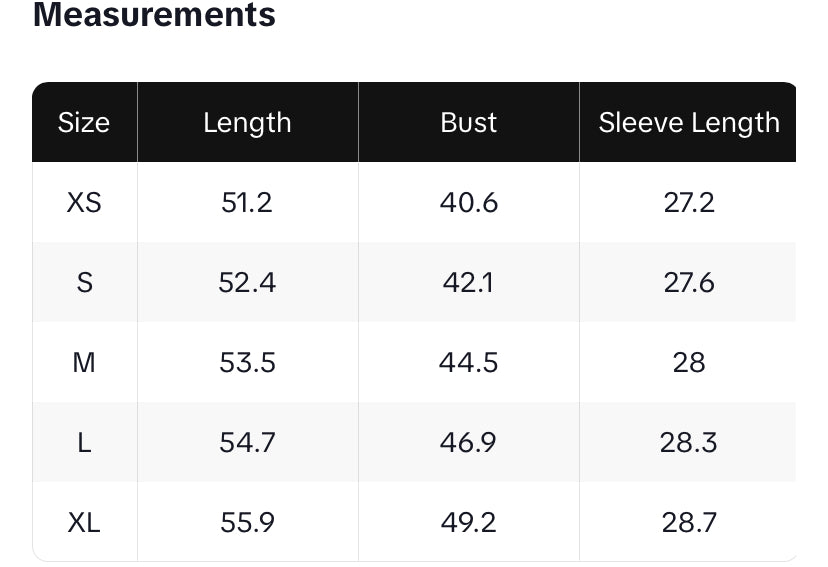Click the M sleeve length value 28

(x=688, y=362)
